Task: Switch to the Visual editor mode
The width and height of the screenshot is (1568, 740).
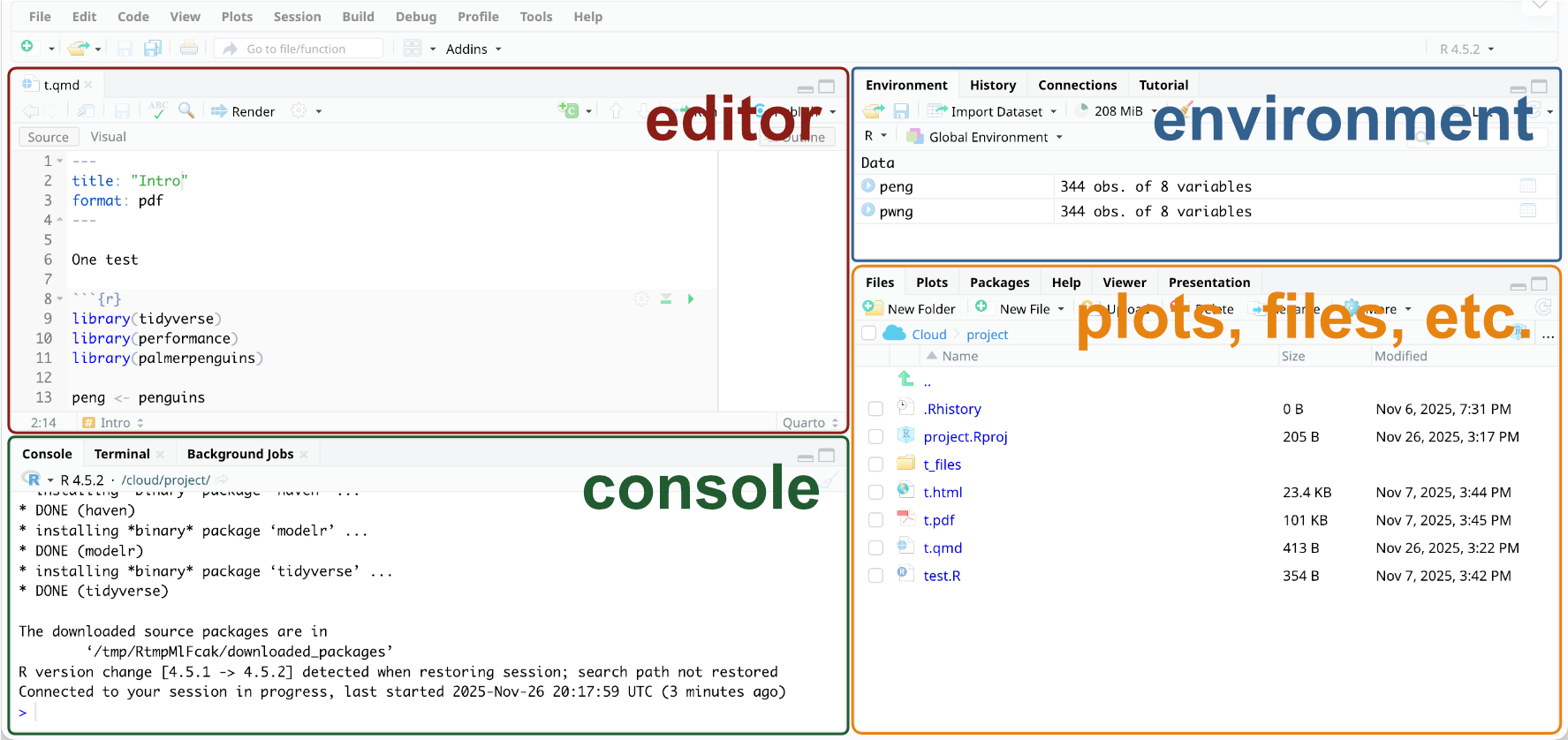Action: pyautogui.click(x=108, y=137)
